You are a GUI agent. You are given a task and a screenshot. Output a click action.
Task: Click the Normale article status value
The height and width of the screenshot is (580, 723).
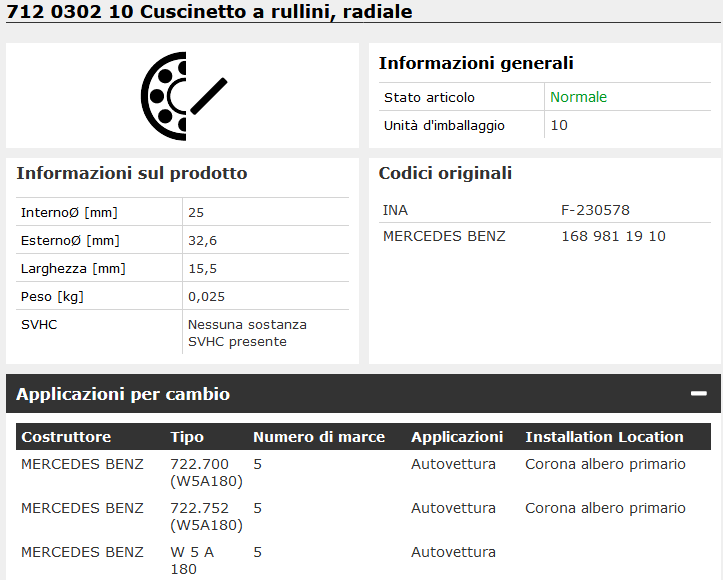pyautogui.click(x=578, y=97)
